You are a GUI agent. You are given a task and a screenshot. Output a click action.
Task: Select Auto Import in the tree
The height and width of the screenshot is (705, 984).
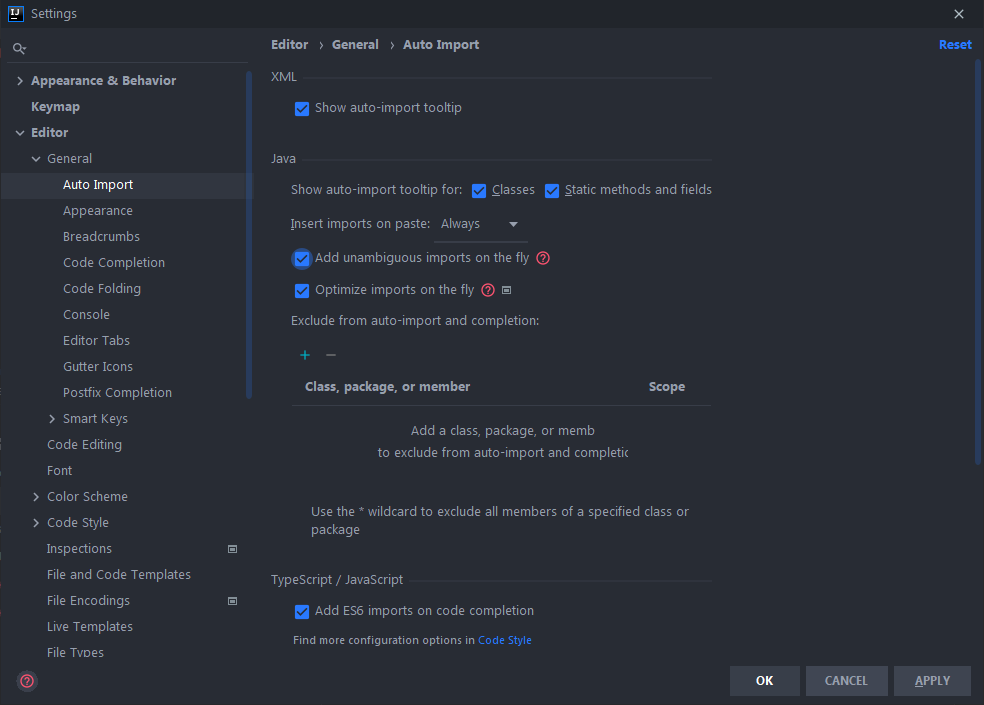98,185
